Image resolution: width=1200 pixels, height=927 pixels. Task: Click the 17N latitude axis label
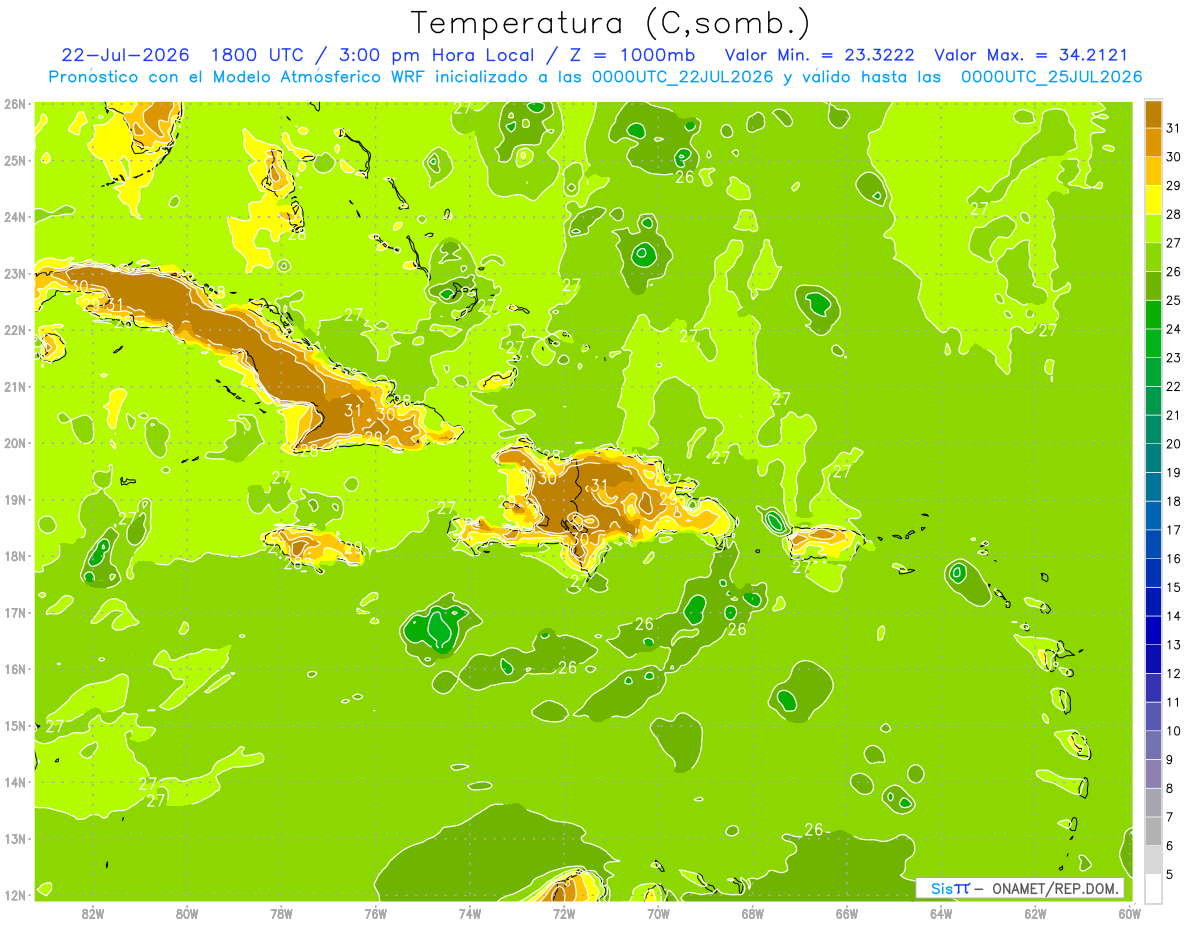coord(14,612)
